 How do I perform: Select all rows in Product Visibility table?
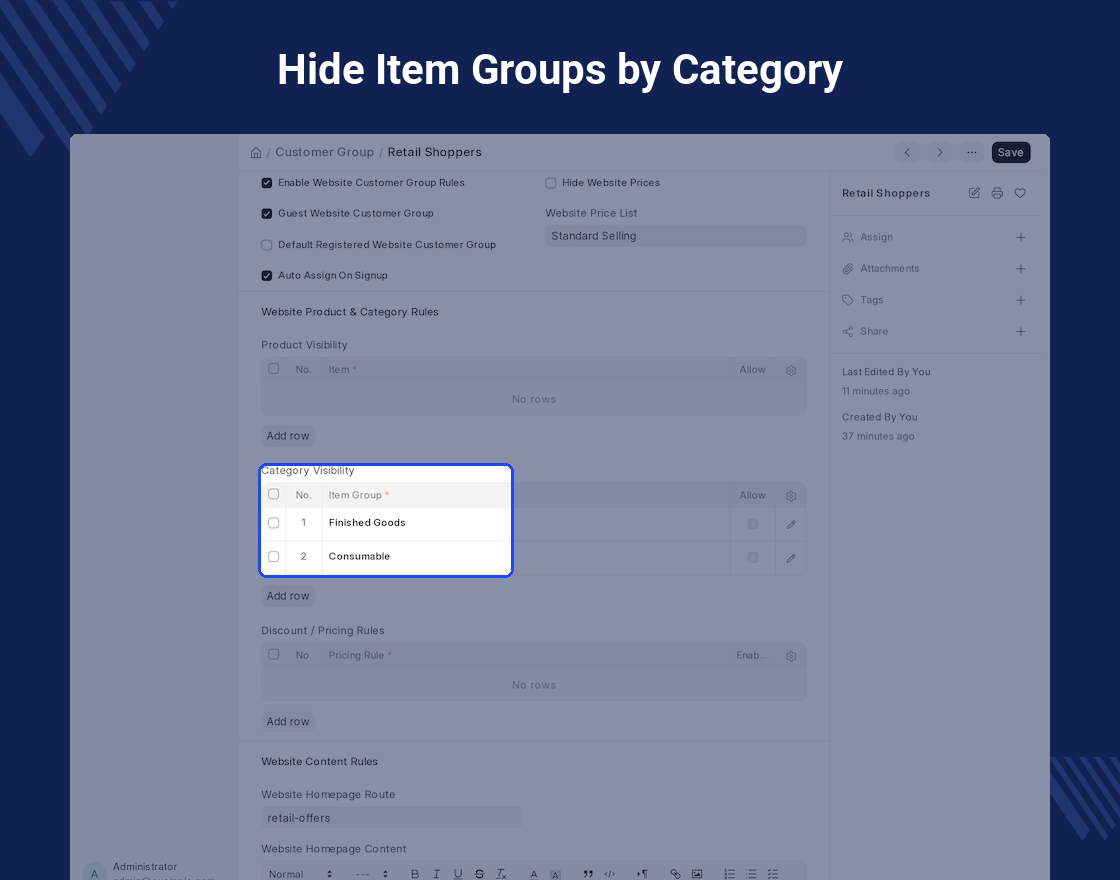[x=274, y=369]
